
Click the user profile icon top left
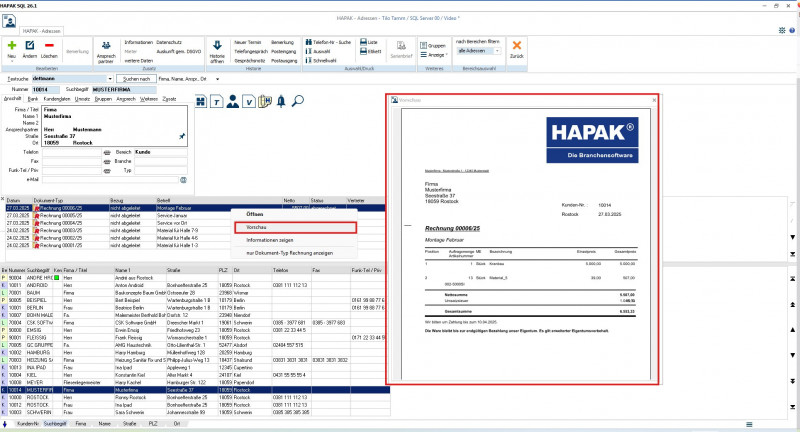coord(9,21)
